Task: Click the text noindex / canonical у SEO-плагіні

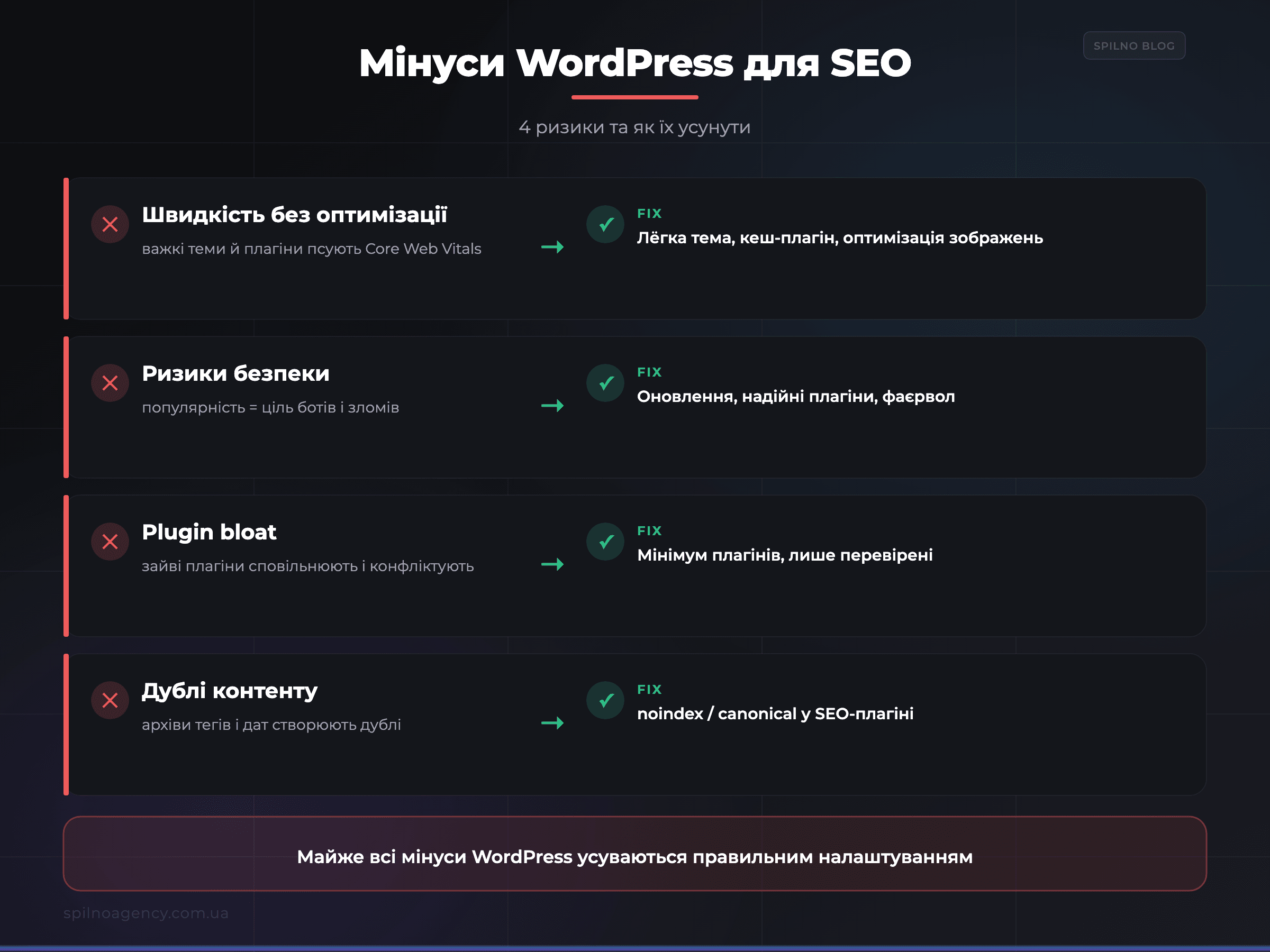Action: coord(775,714)
